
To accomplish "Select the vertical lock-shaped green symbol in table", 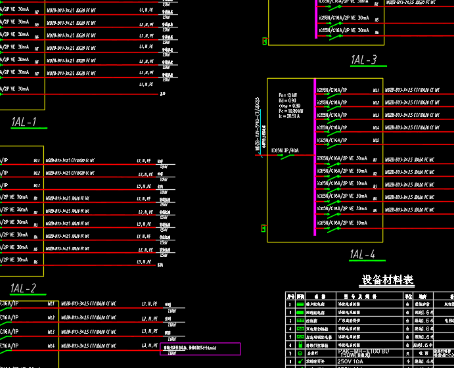I will pos(300,345).
